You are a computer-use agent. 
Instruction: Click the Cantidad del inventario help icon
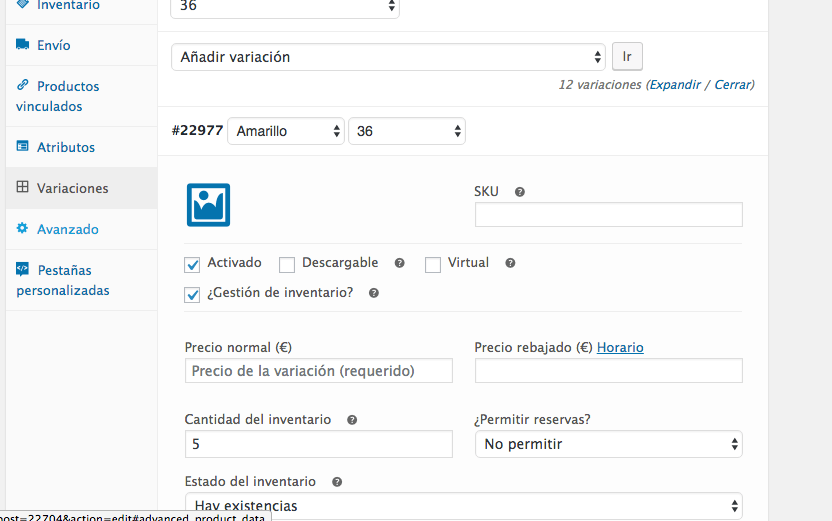(352, 420)
